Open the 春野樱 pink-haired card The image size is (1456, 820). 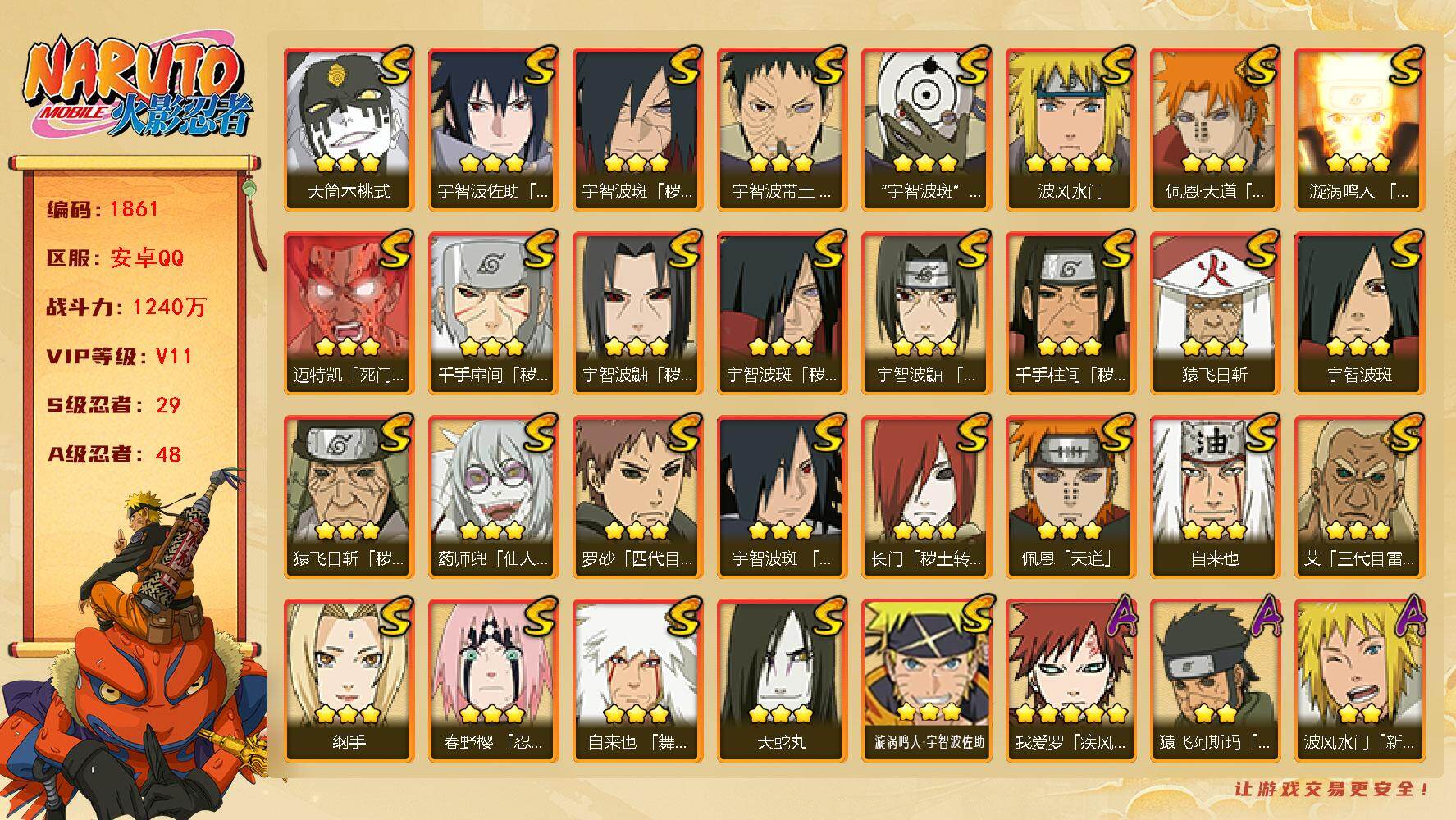click(493, 680)
